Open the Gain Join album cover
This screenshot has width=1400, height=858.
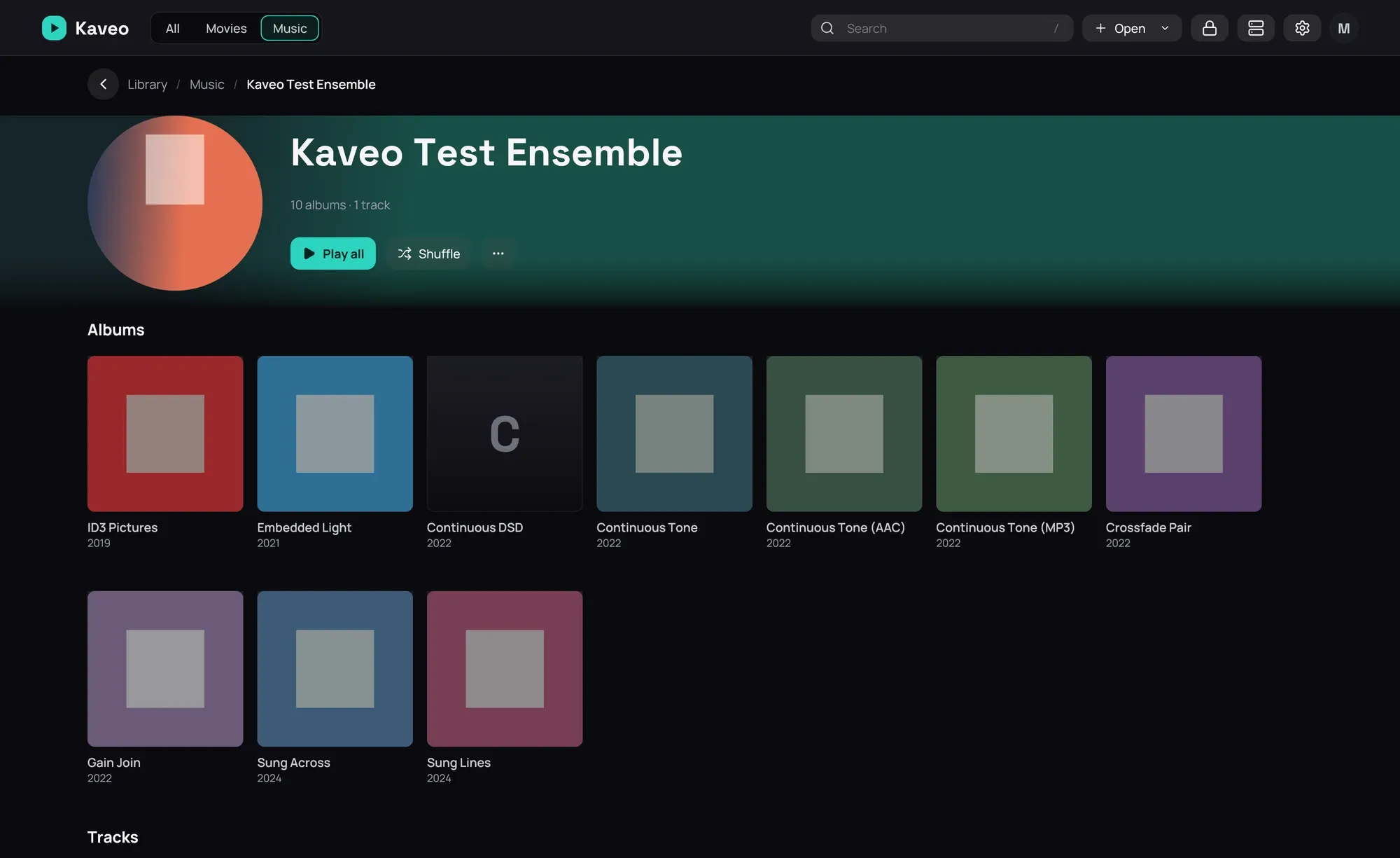[165, 669]
